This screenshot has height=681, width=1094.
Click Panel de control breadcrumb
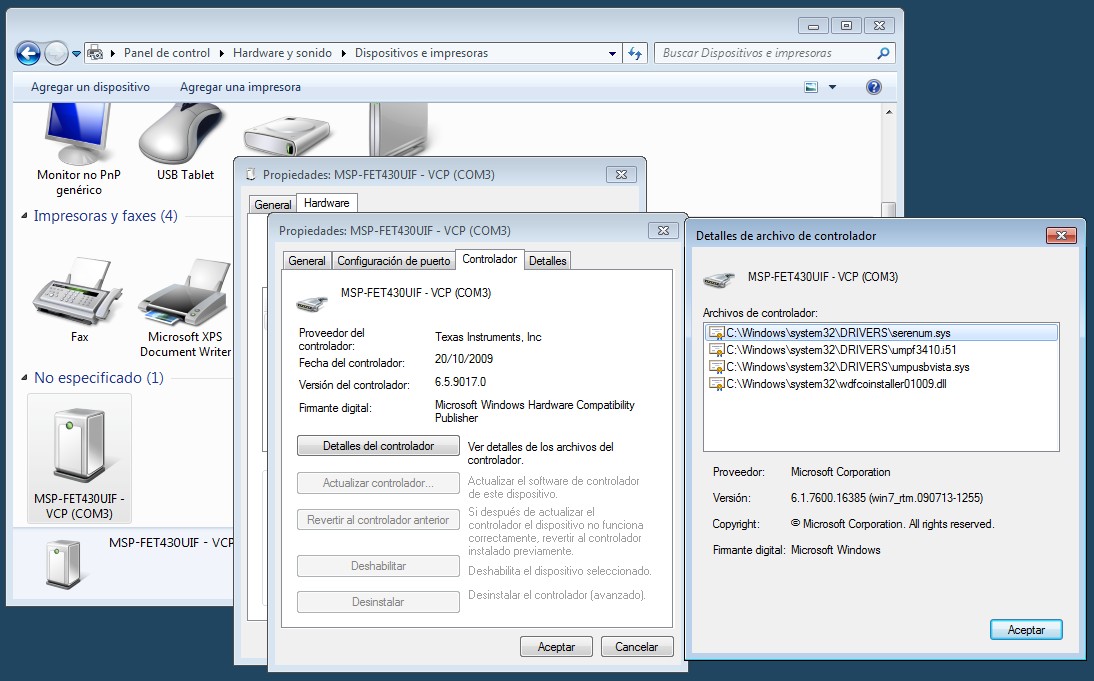(167, 53)
